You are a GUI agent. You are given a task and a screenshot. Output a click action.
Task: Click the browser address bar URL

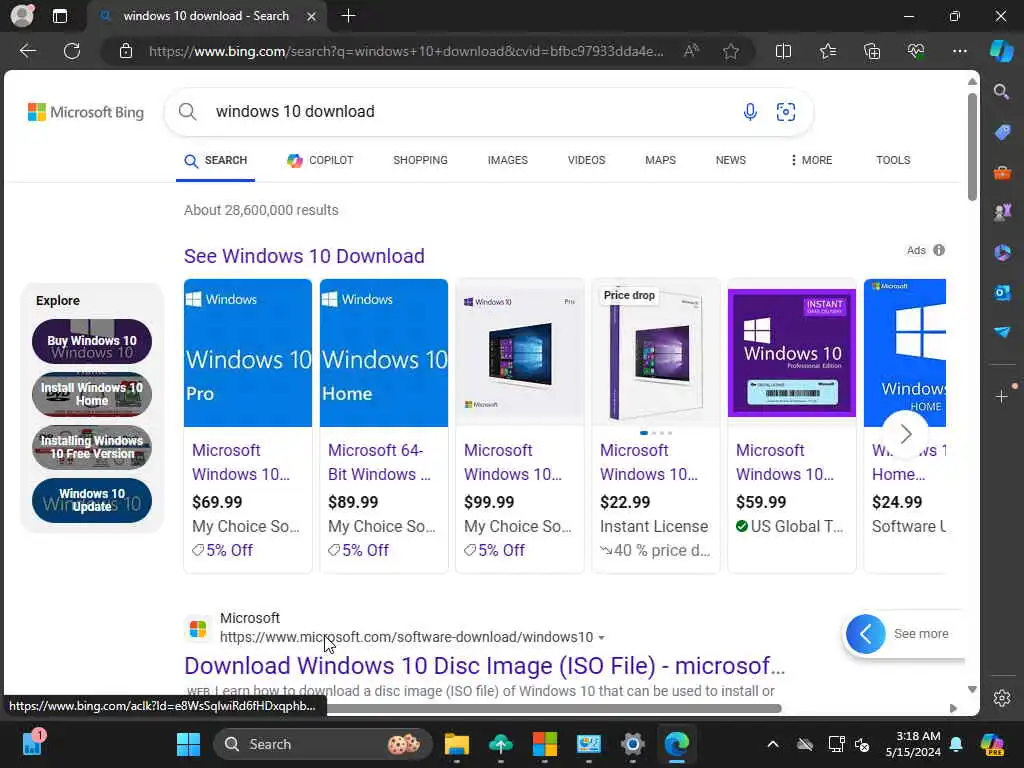[406, 51]
